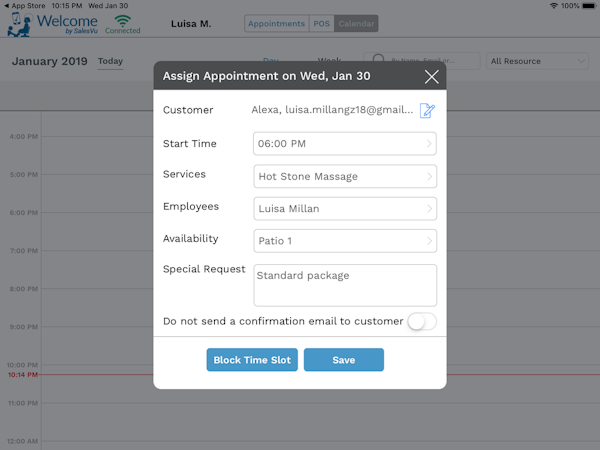Image resolution: width=600 pixels, height=450 pixels.
Task: Click the Special Request text field
Action: [345, 285]
